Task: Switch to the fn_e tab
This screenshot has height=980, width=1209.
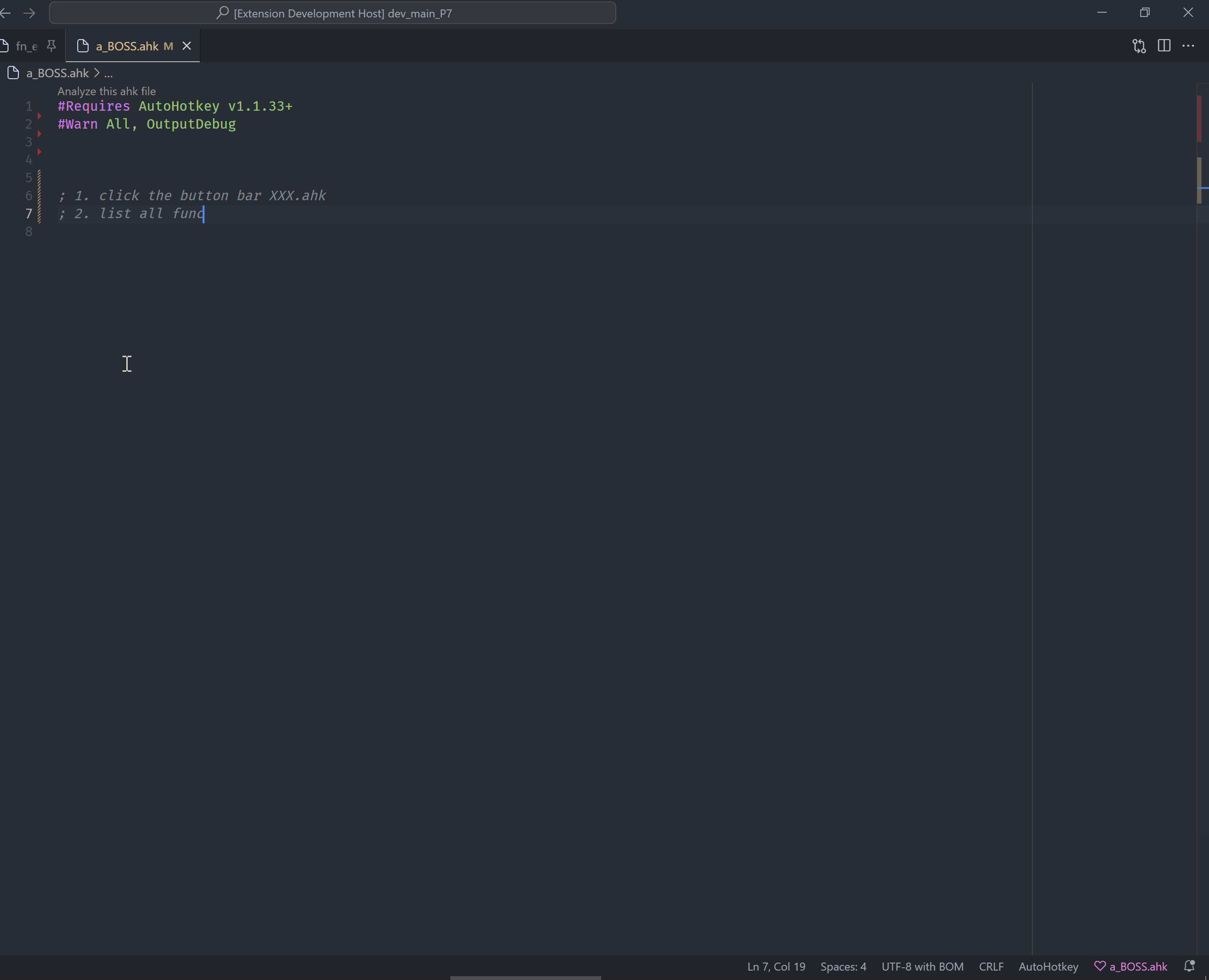Action: coord(25,46)
